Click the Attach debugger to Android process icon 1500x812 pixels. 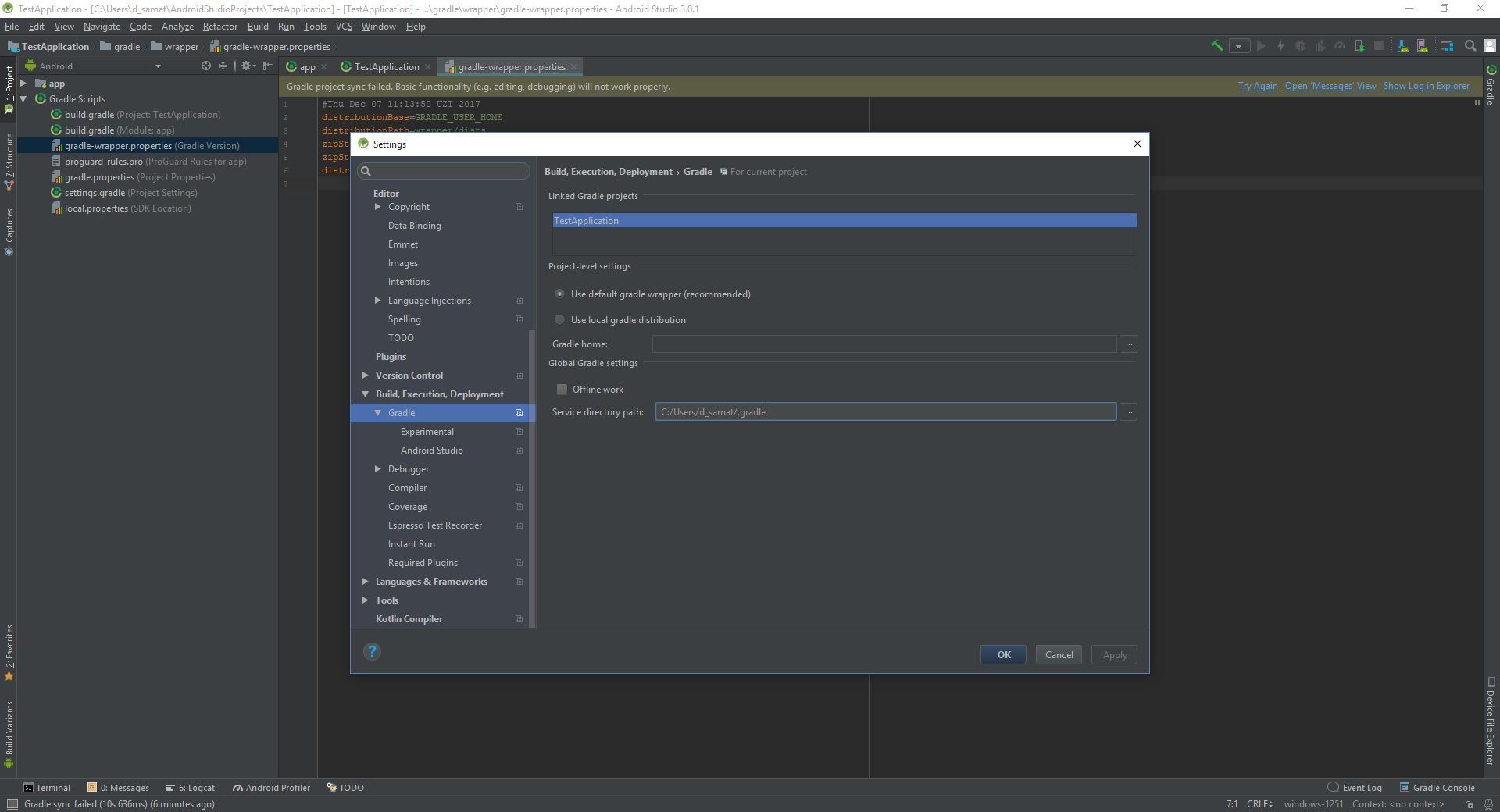[1359, 46]
